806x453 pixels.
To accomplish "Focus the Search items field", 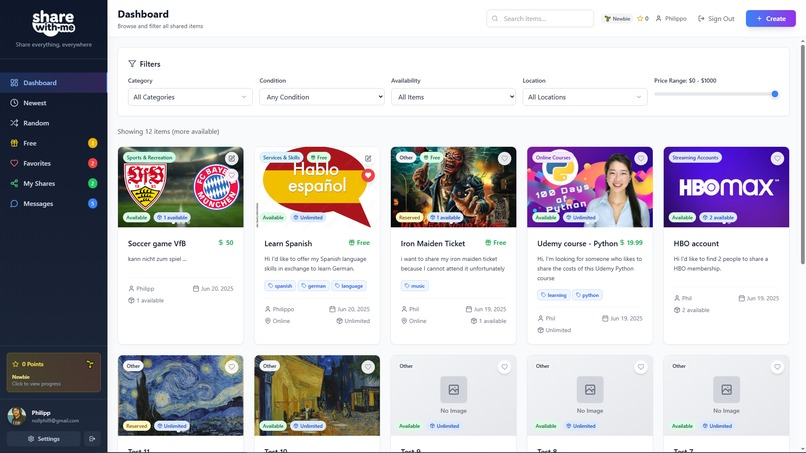I will click(x=540, y=19).
